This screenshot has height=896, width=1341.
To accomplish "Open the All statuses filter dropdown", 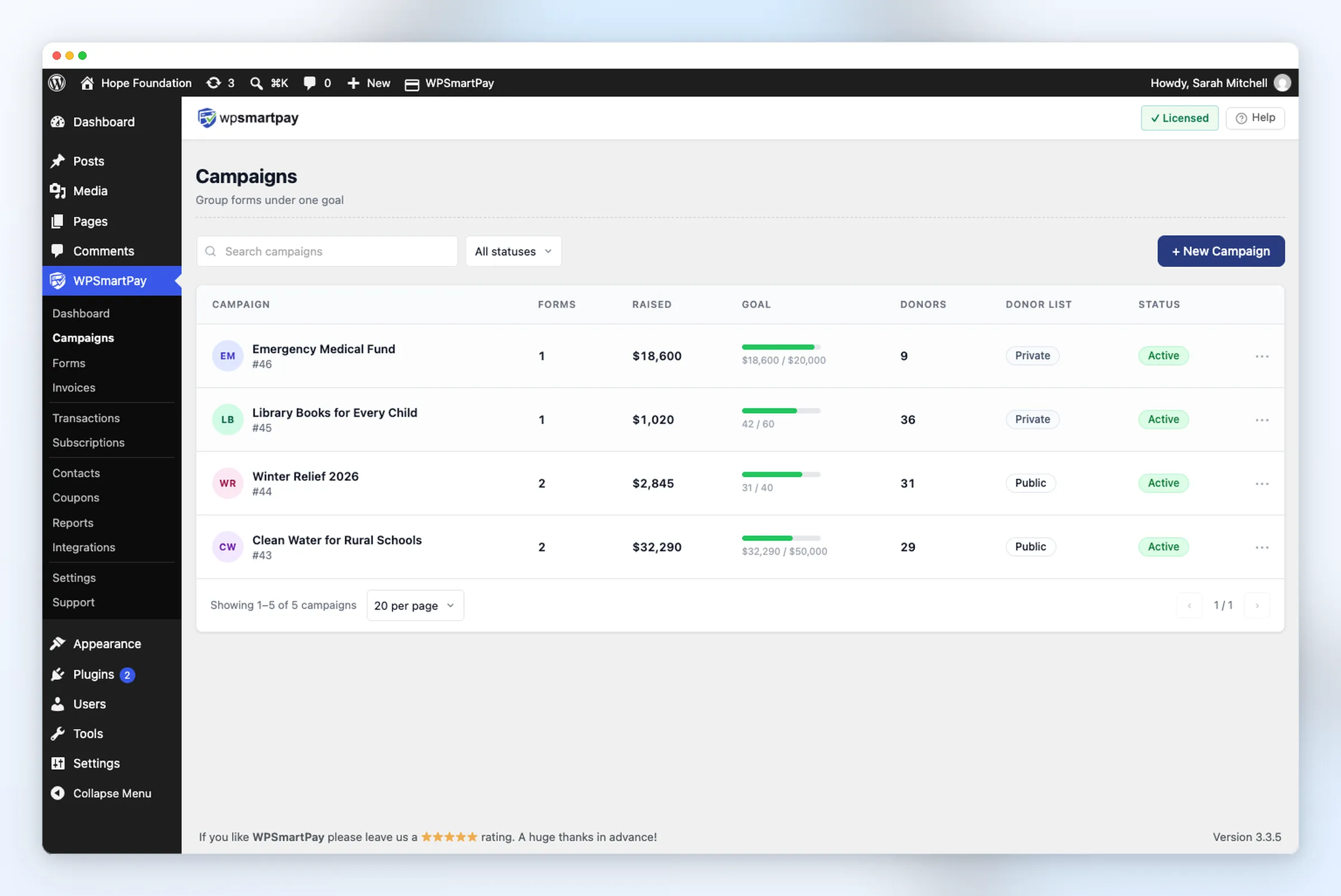I will coord(513,251).
